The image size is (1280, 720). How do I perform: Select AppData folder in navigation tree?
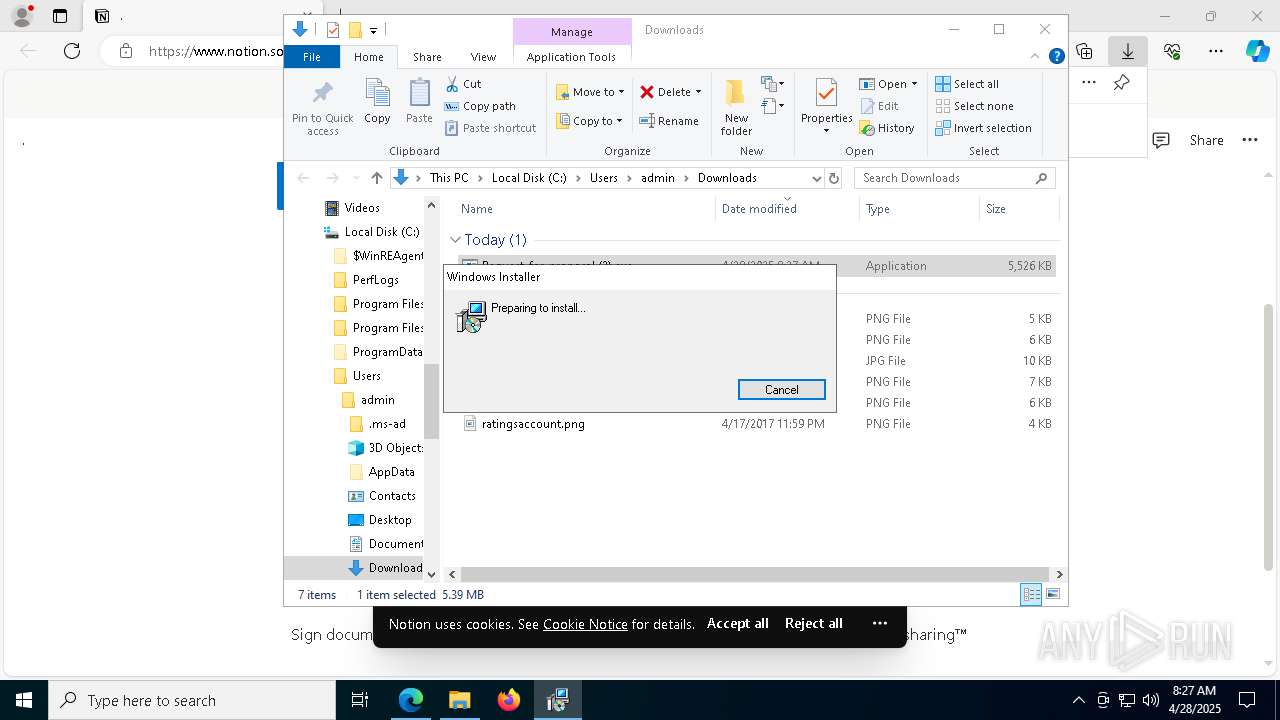click(391, 472)
